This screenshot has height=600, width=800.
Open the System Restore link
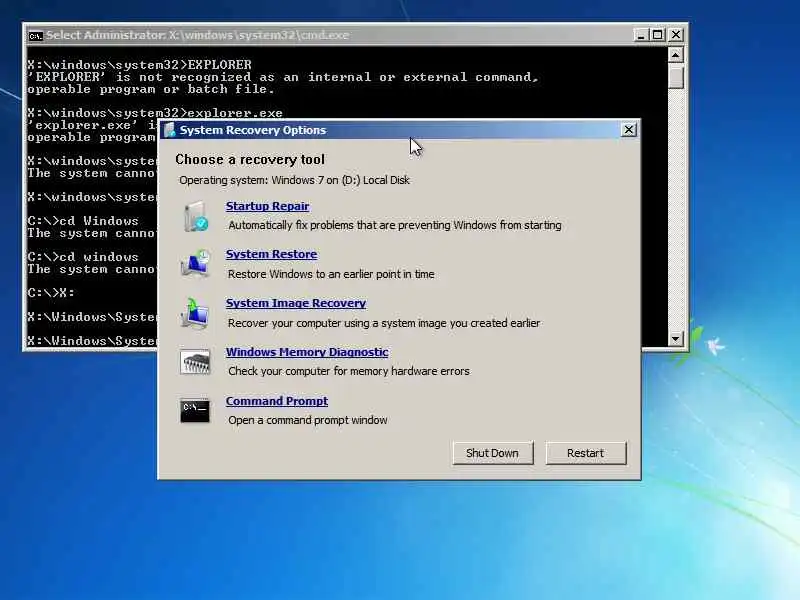point(271,254)
